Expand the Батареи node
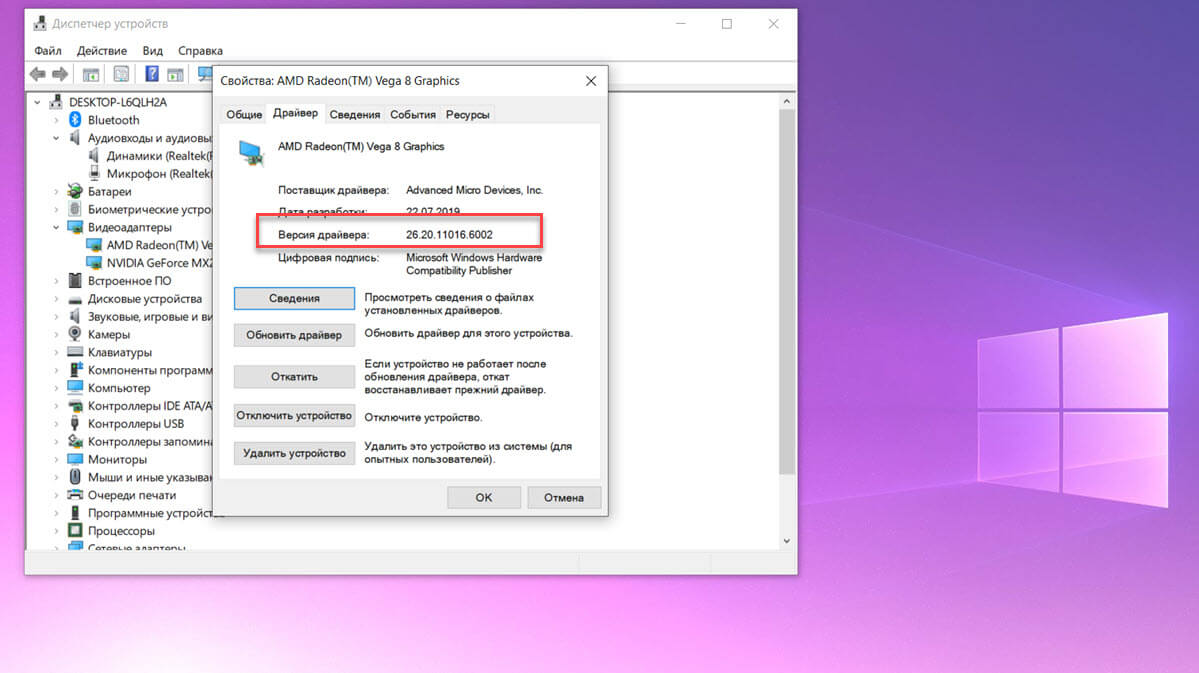The image size is (1199, 673). click(x=56, y=192)
